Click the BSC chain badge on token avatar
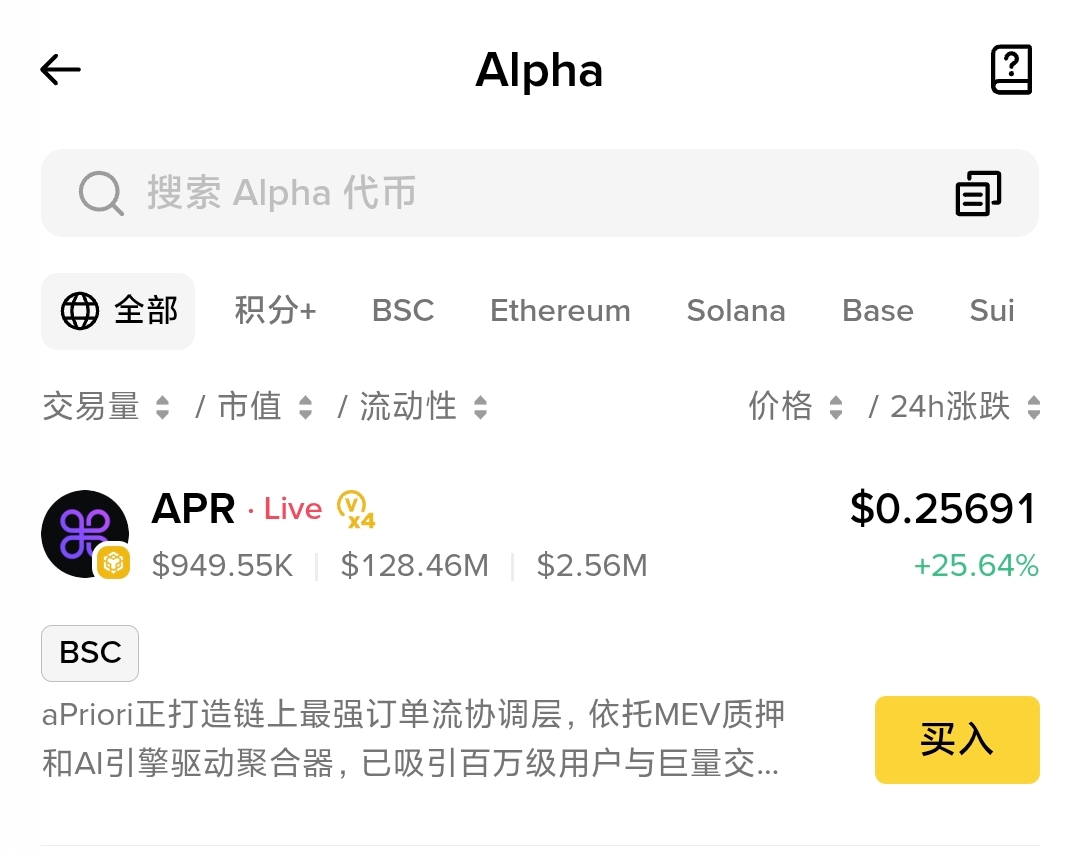The width and height of the screenshot is (1080, 854). click(x=113, y=564)
